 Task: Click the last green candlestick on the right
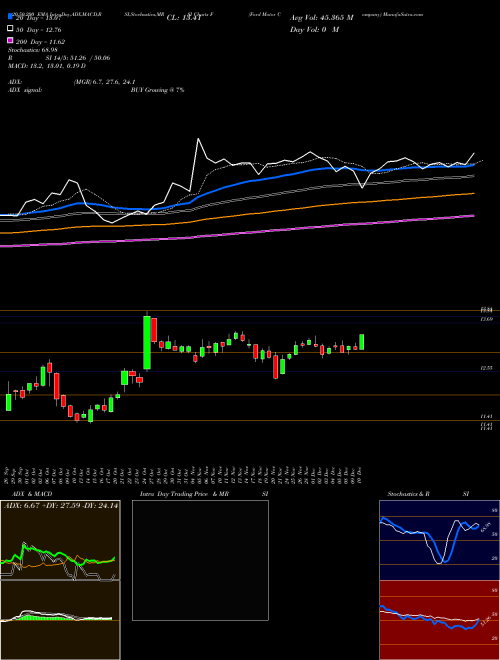click(361, 342)
